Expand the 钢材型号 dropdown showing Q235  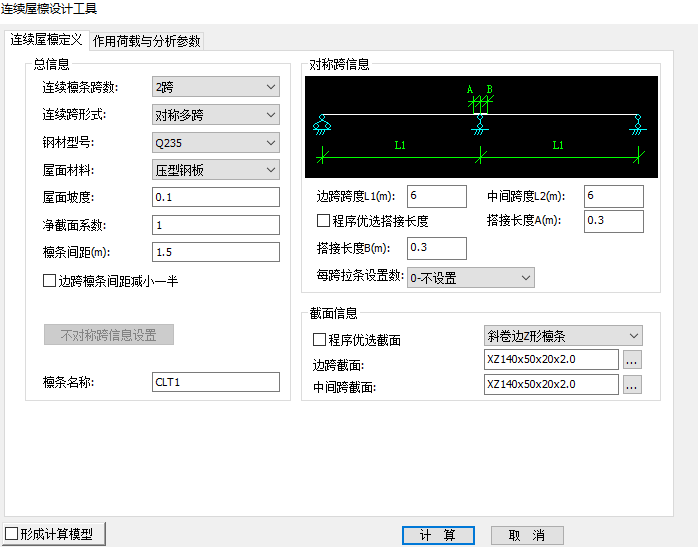[216, 143]
